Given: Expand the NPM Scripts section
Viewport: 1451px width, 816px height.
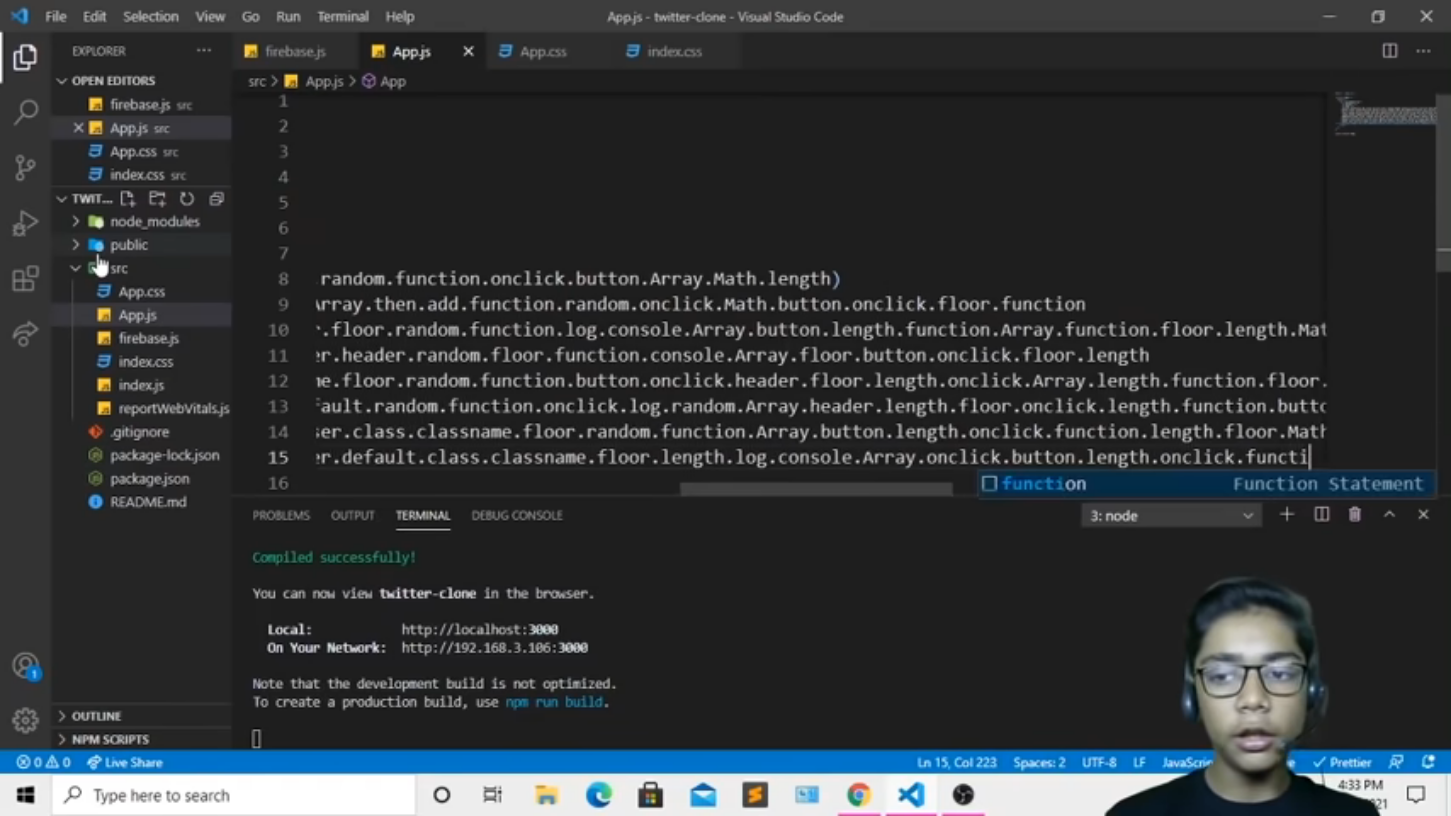Looking at the screenshot, I should click(x=143, y=739).
